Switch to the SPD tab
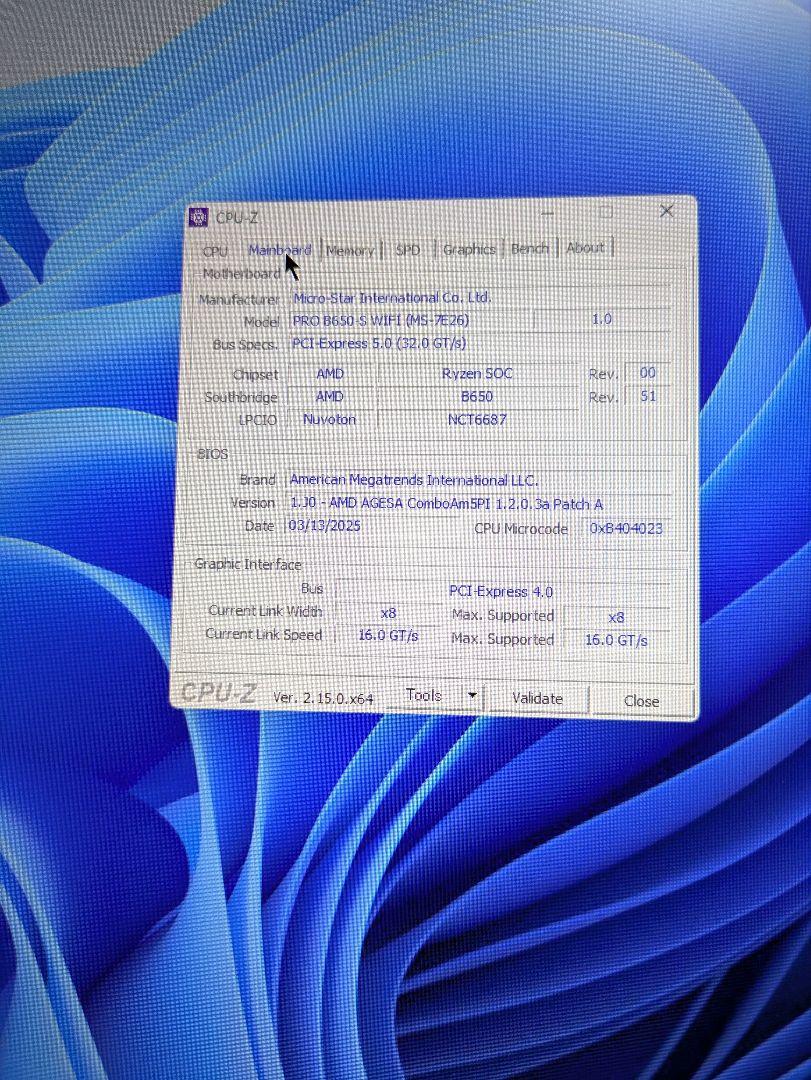Screen dimensions: 811x1080 (x=408, y=249)
